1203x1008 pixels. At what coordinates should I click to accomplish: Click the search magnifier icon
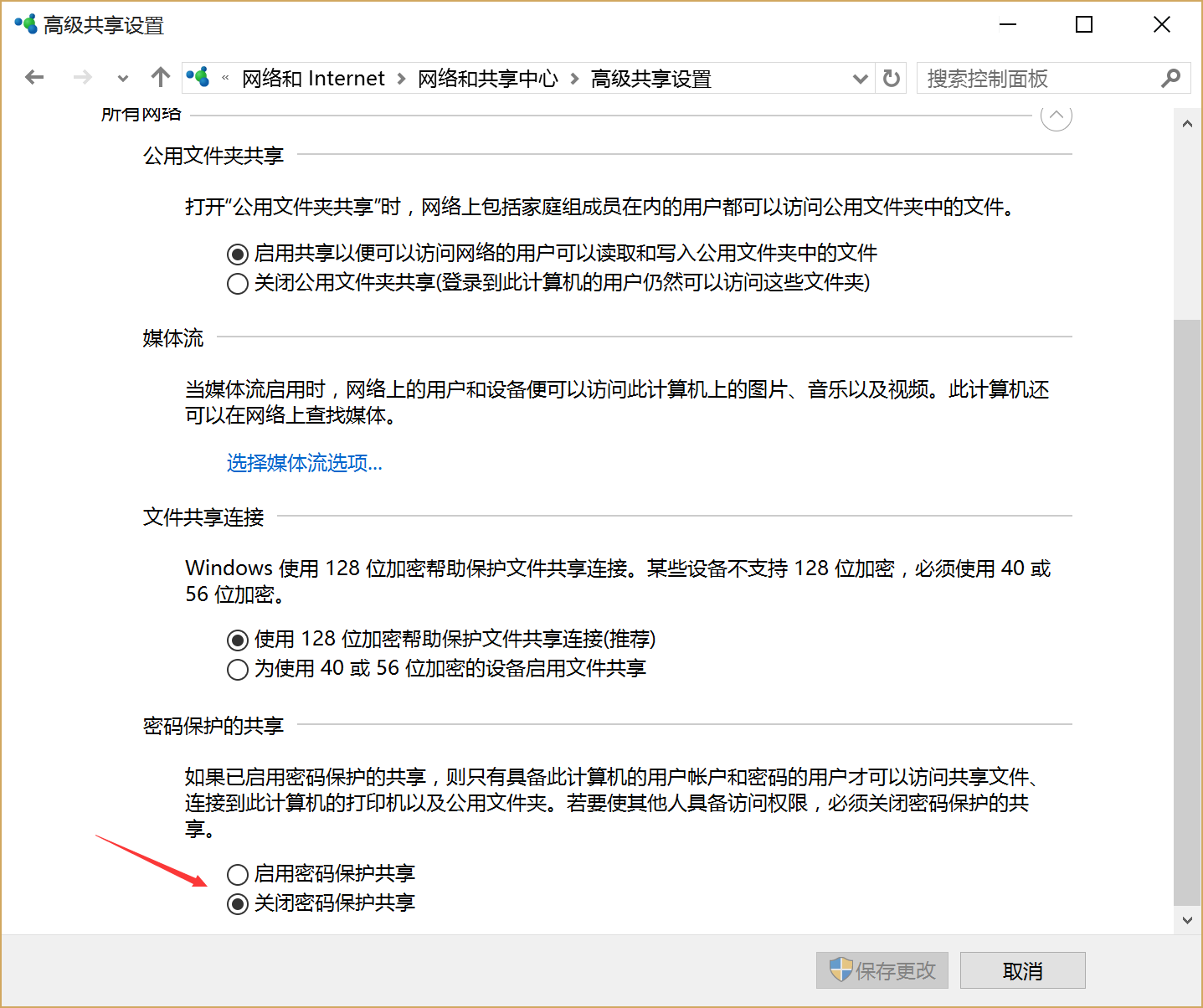click(1170, 78)
